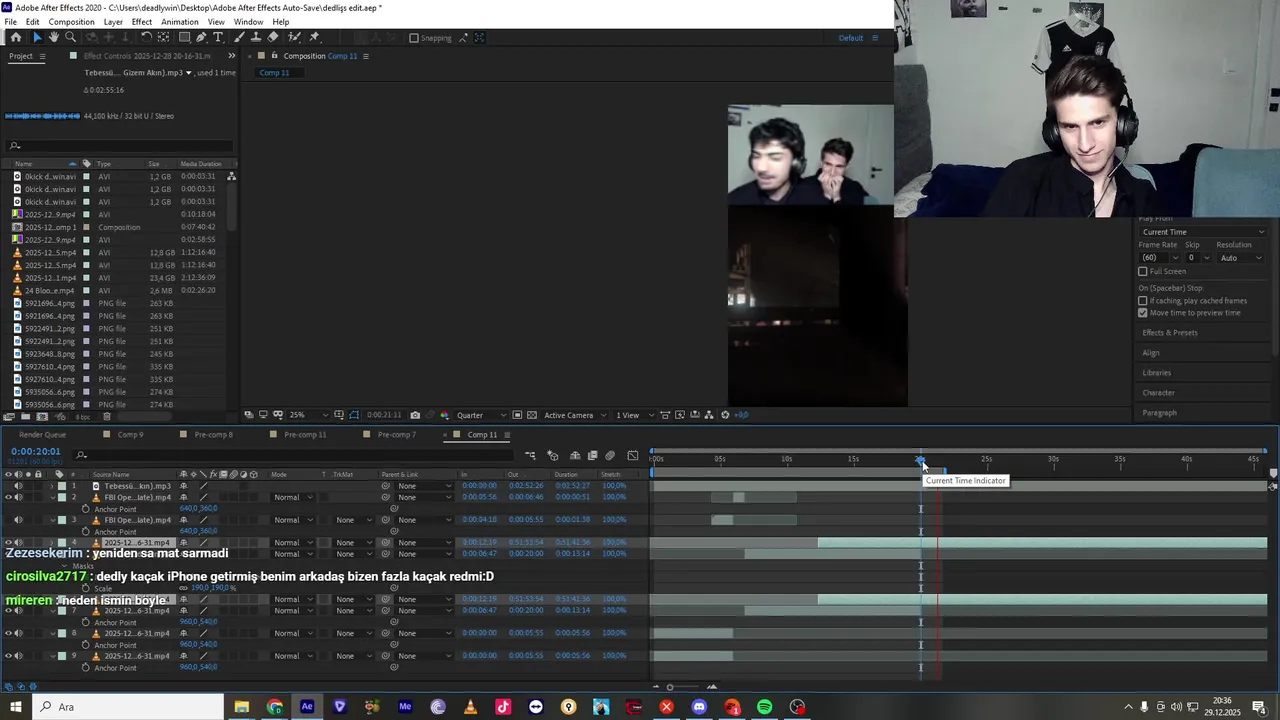Open the Composition Mini-Flowchart icon
The width and height of the screenshot is (1280, 720).
click(x=530, y=456)
